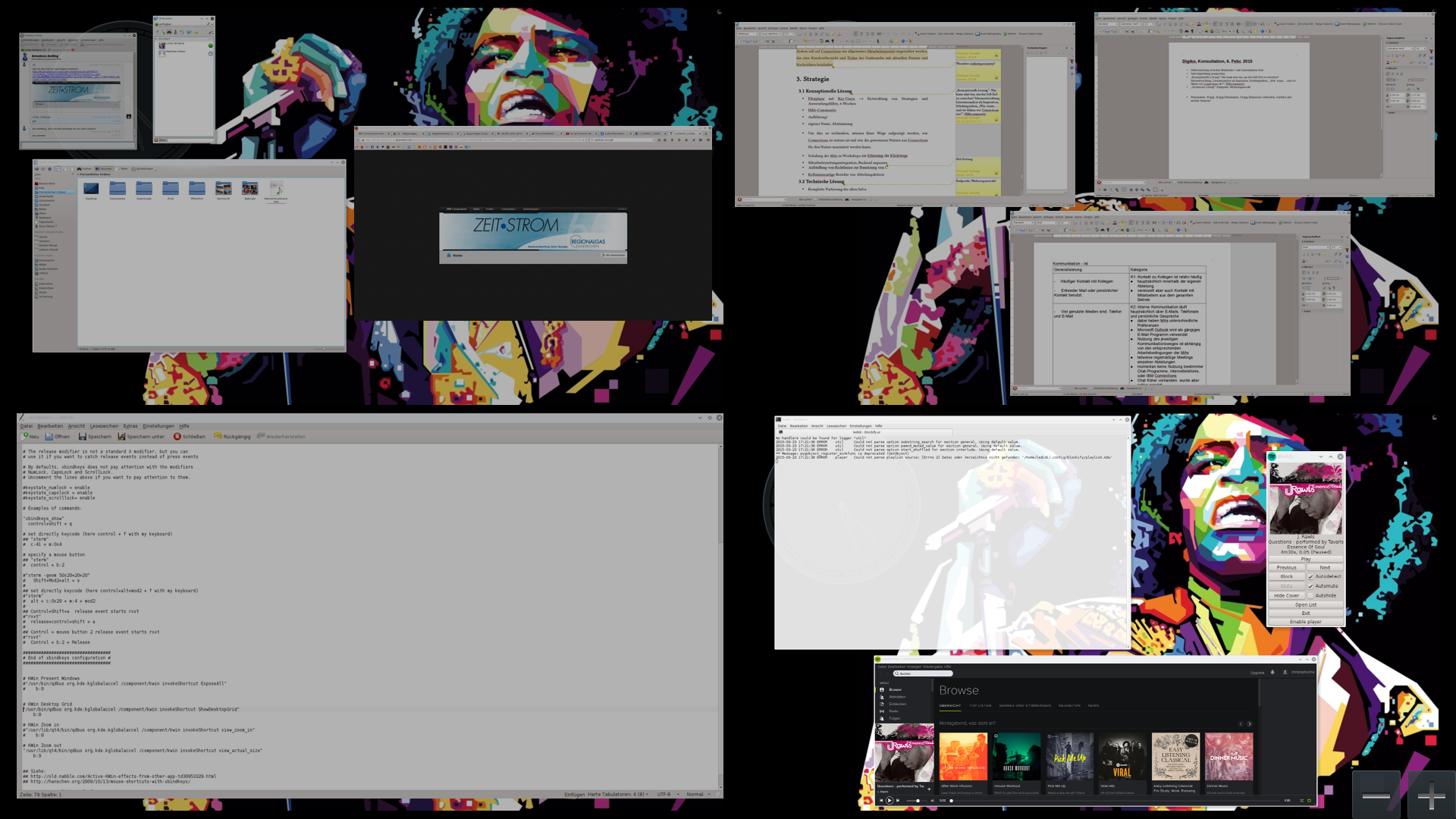This screenshot has width=1456, height=819.
Task: Click Open List in Blockify
Action: [x=1306, y=604]
